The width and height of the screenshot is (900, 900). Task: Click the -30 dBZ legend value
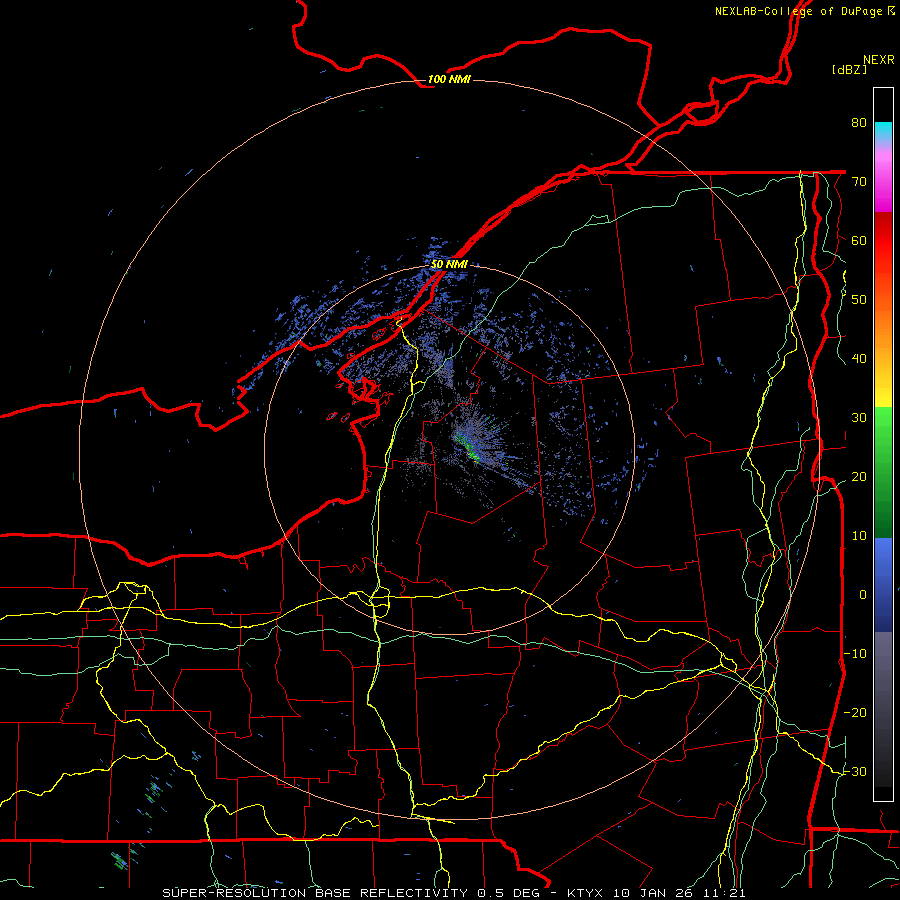pos(855,771)
